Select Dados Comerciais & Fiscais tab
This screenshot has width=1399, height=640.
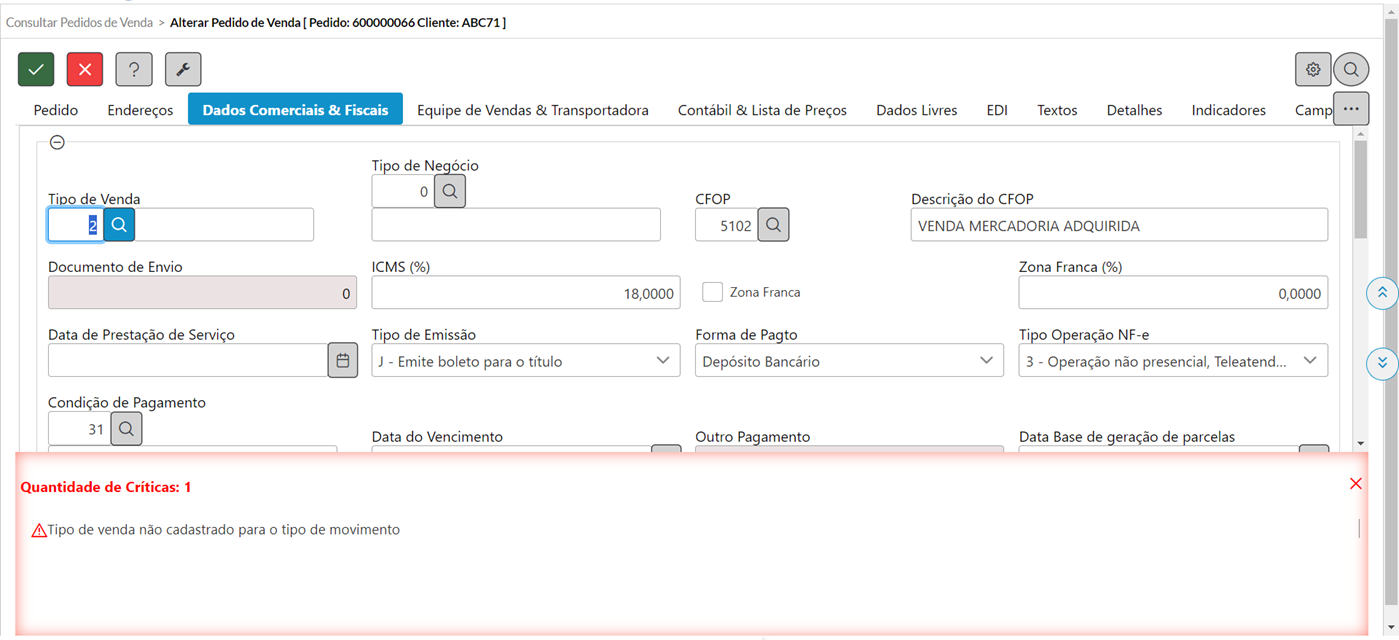(x=295, y=110)
